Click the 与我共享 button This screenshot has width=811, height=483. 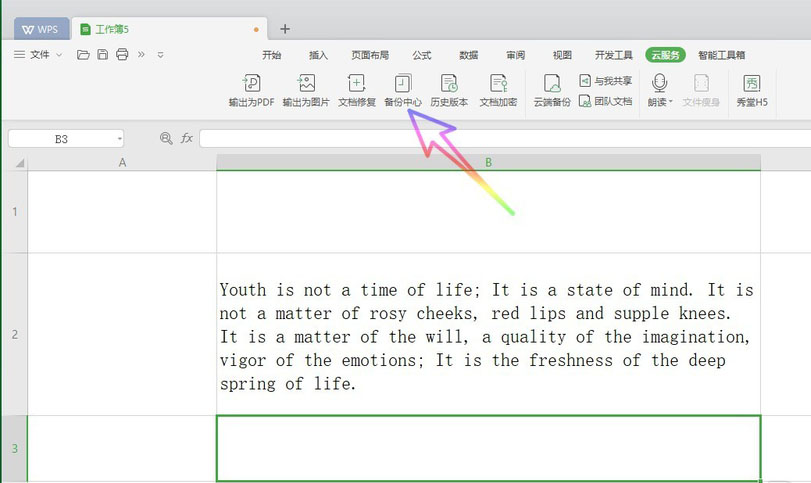pos(606,81)
